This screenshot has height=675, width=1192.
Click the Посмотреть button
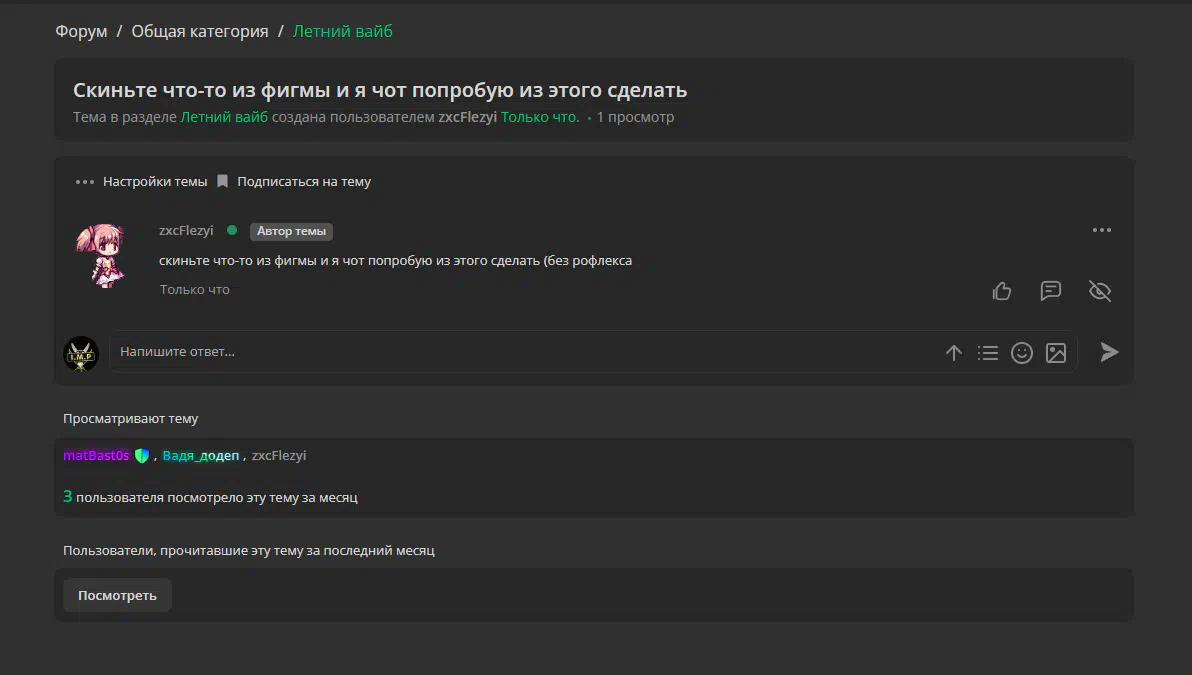(x=117, y=595)
